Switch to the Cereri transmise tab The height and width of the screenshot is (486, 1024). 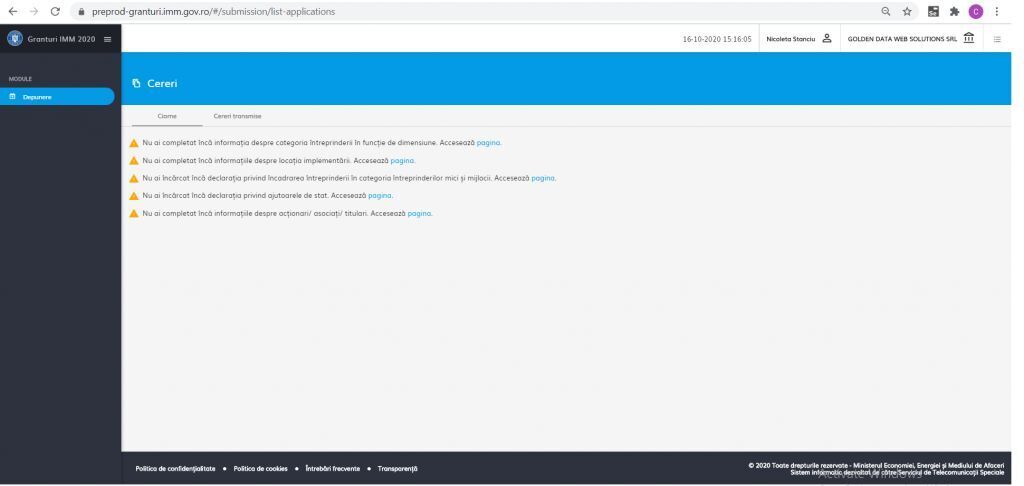pos(237,116)
